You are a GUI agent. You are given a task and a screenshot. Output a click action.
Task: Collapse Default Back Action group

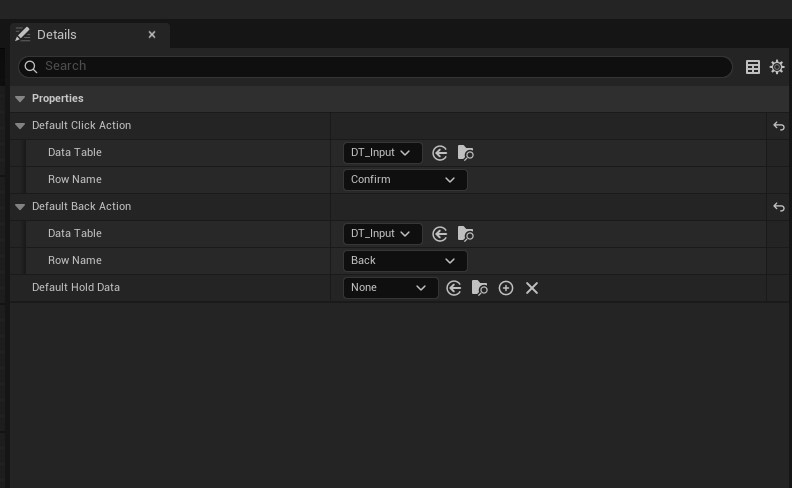[20, 207]
